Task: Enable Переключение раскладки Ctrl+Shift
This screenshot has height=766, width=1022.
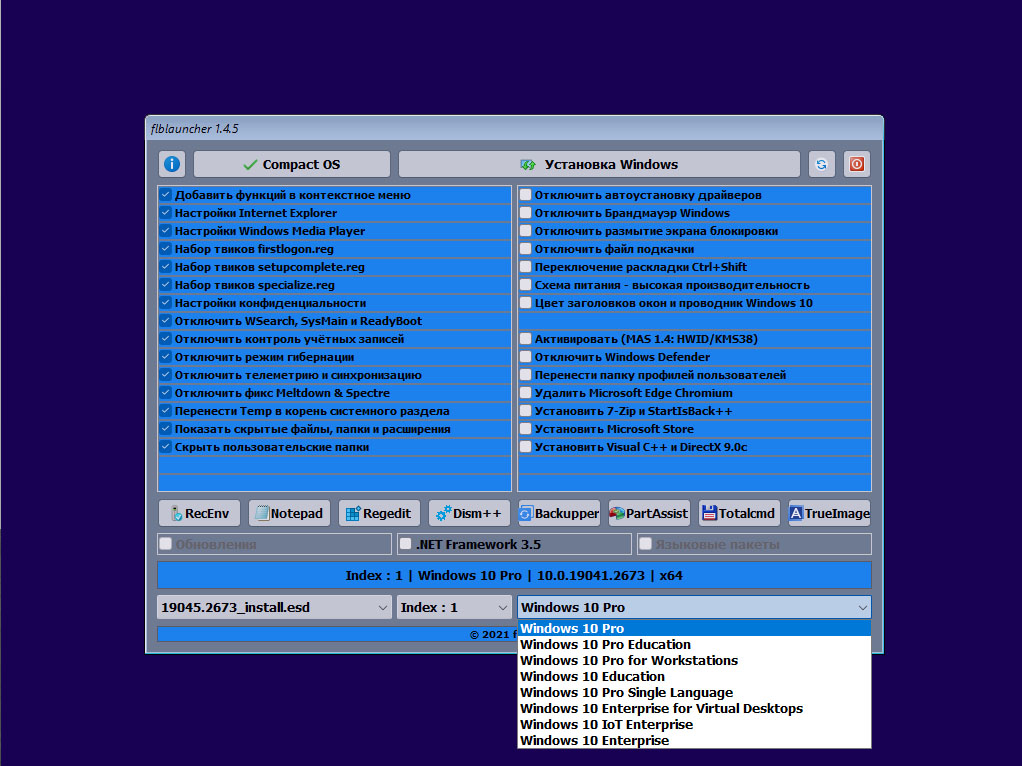Action: (526, 267)
